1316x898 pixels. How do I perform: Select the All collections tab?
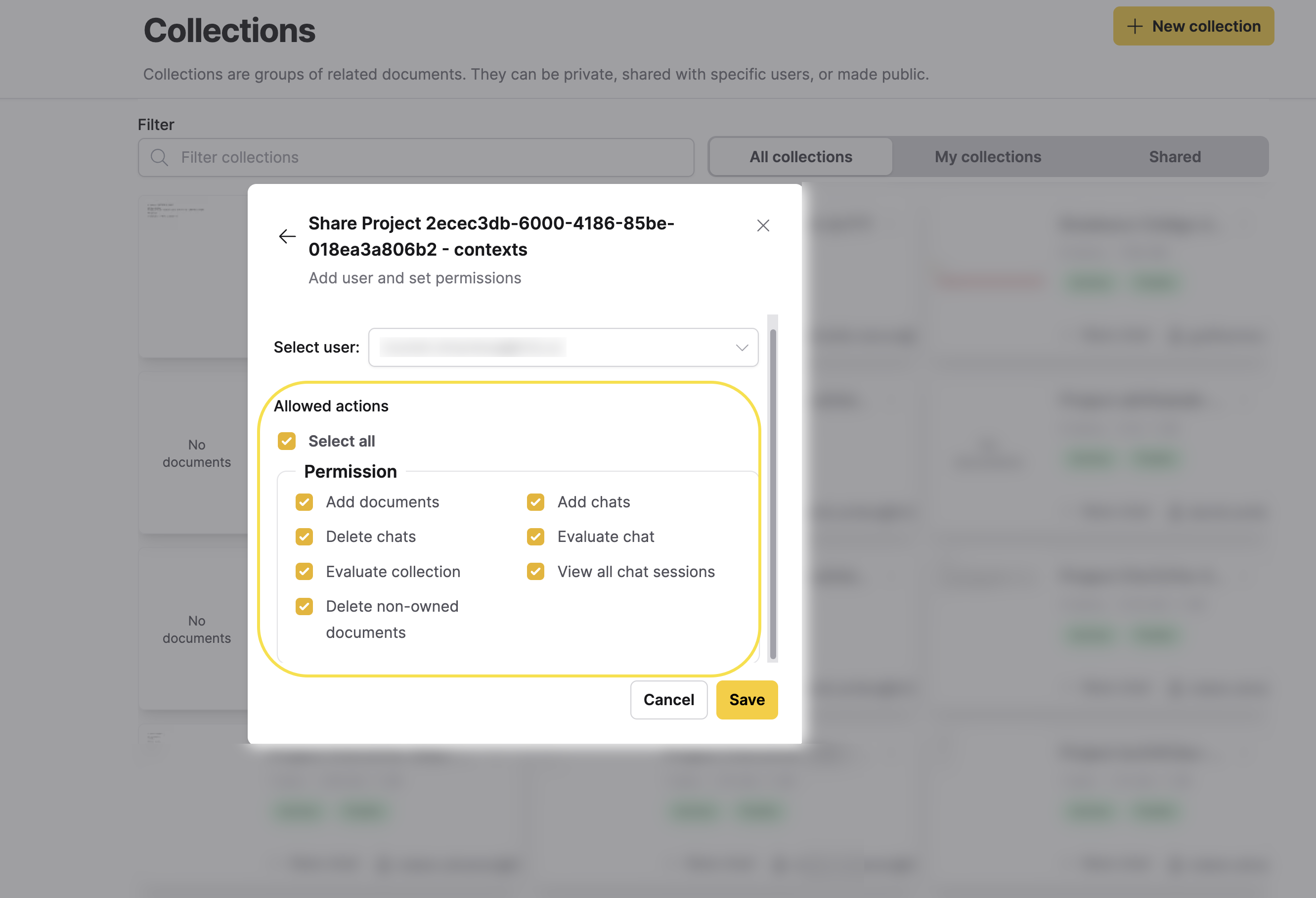coord(800,157)
